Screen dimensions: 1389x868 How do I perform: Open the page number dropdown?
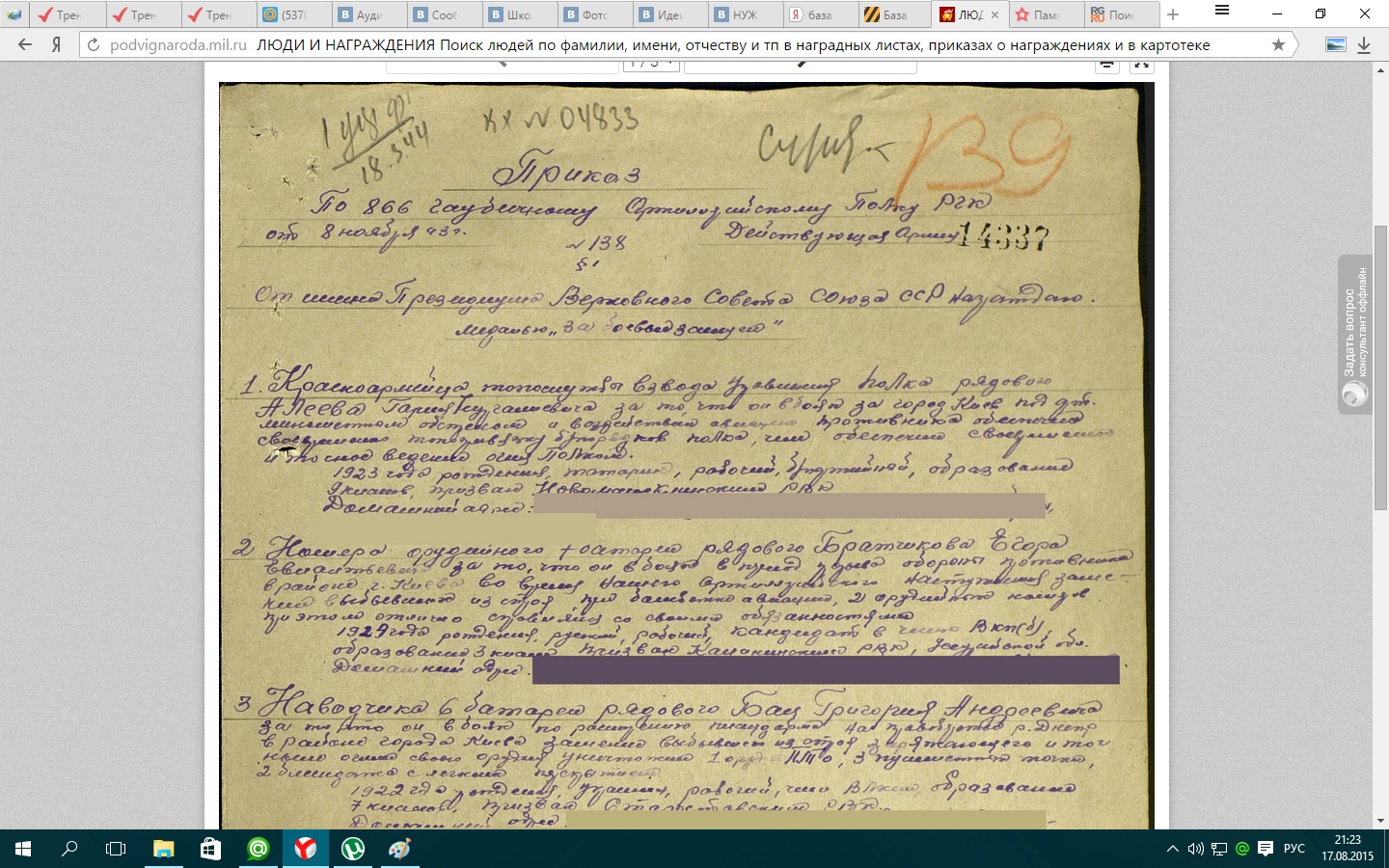point(651,65)
